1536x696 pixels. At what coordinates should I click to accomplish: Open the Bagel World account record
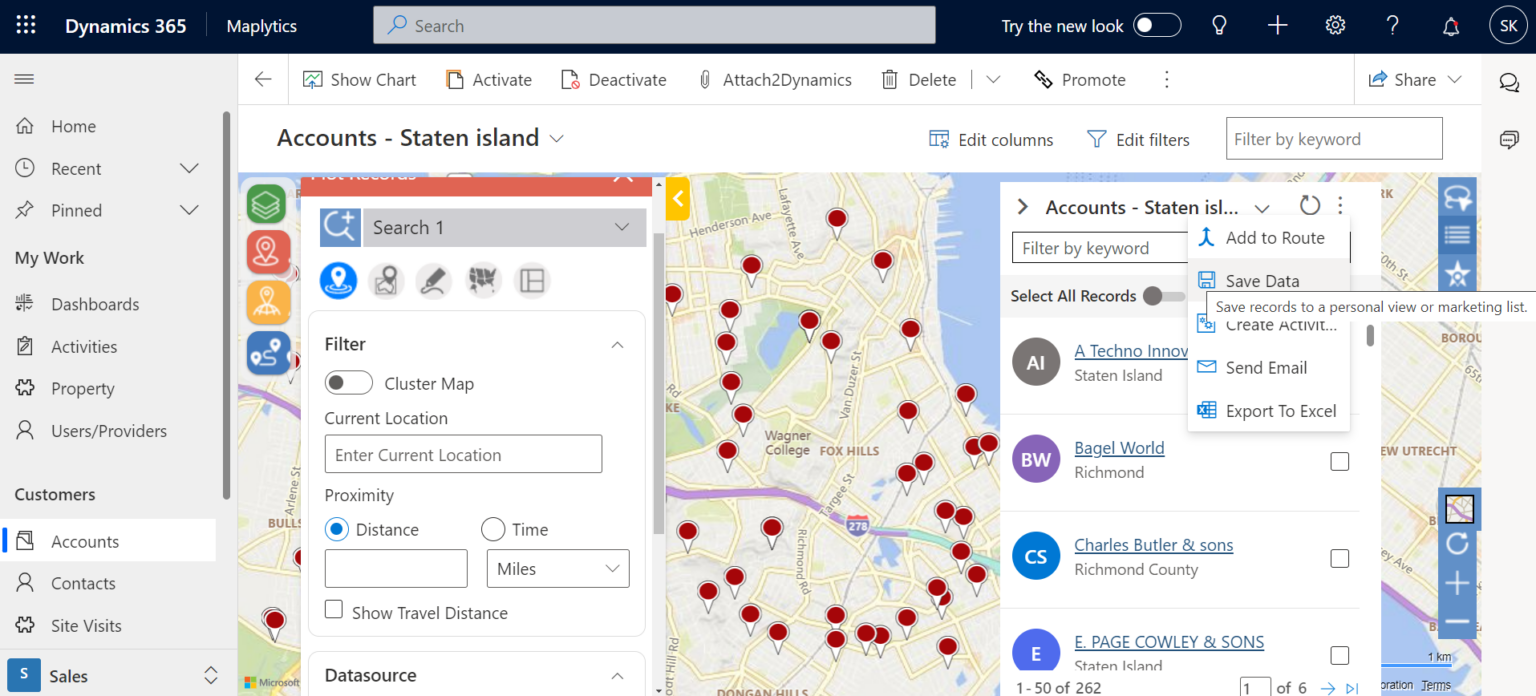[x=1119, y=447]
